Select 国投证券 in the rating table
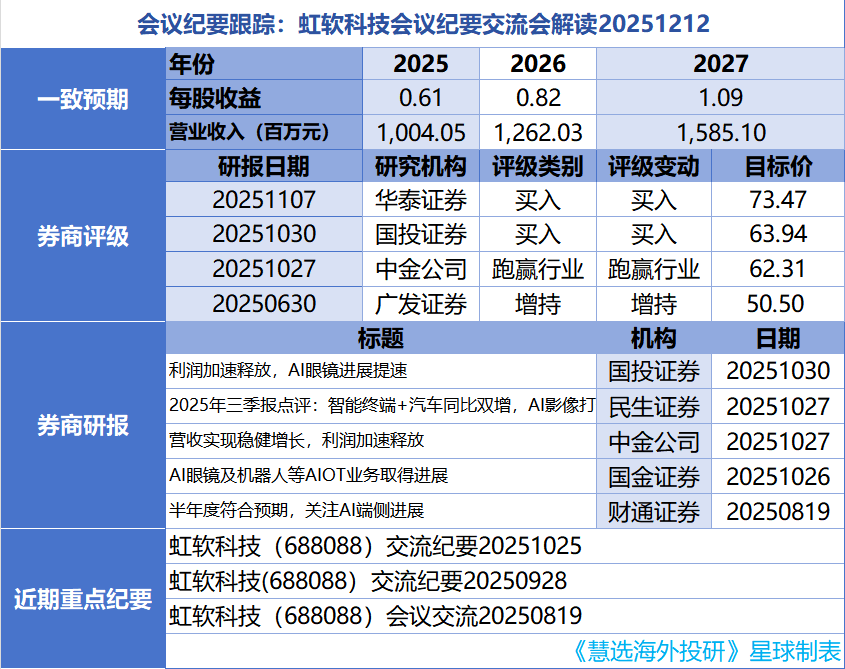Screen dimensions: 845x669 pyautogui.click(x=421, y=235)
